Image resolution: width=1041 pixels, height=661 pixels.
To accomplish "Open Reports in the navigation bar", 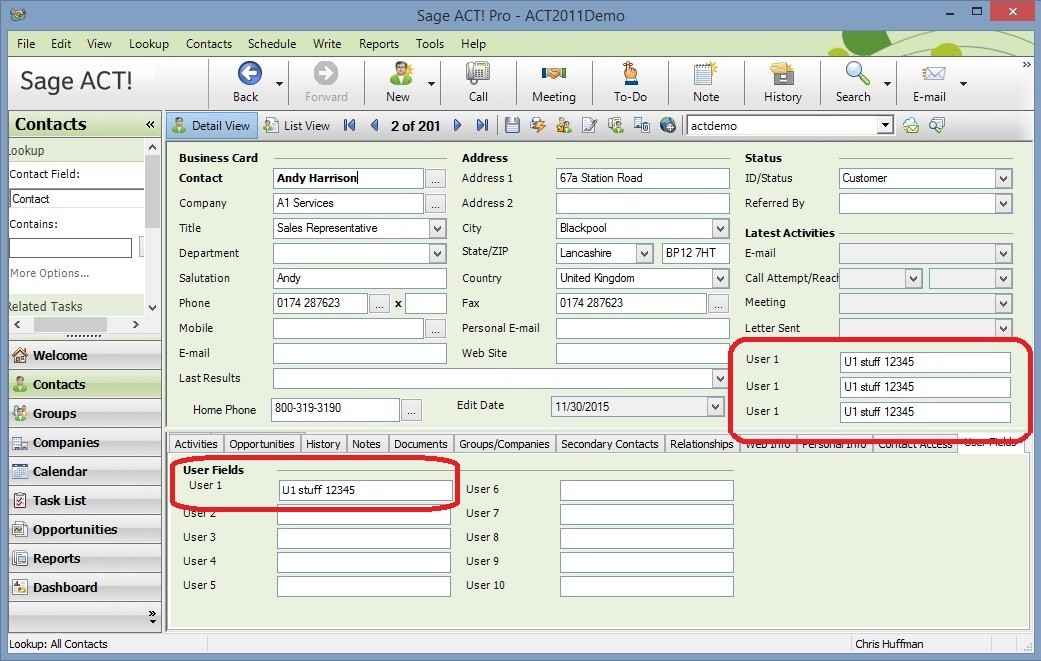I will 85,559.
